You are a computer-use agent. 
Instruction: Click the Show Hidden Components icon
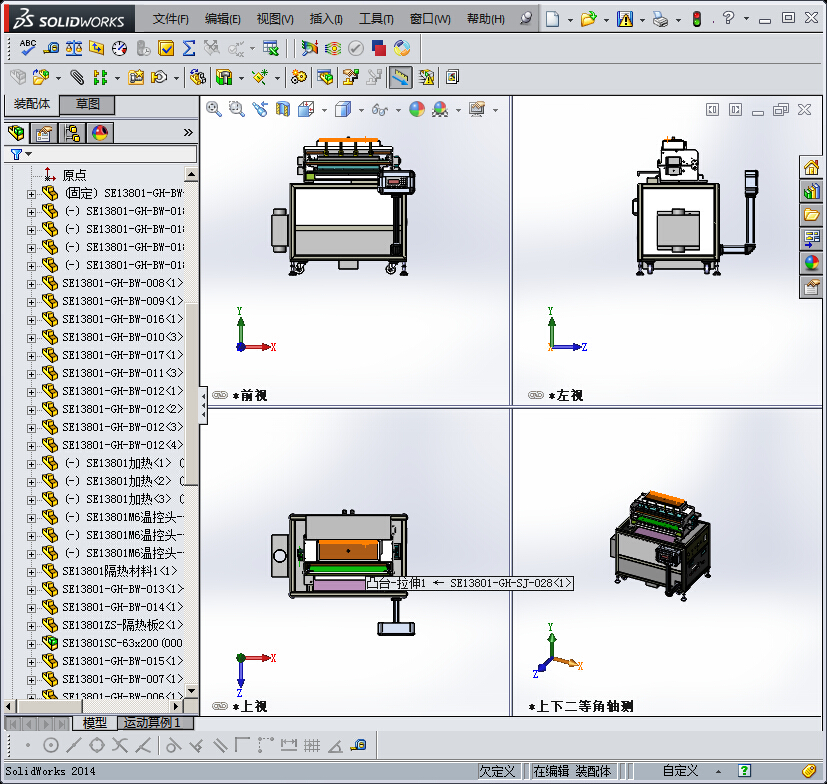pyautogui.click(x=198, y=78)
